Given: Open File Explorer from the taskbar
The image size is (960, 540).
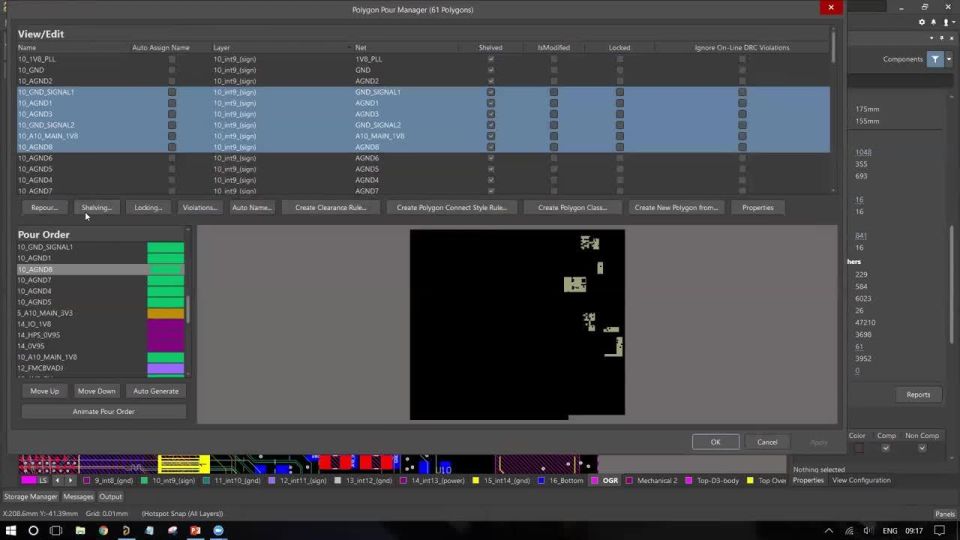Looking at the screenshot, I should pos(80,530).
